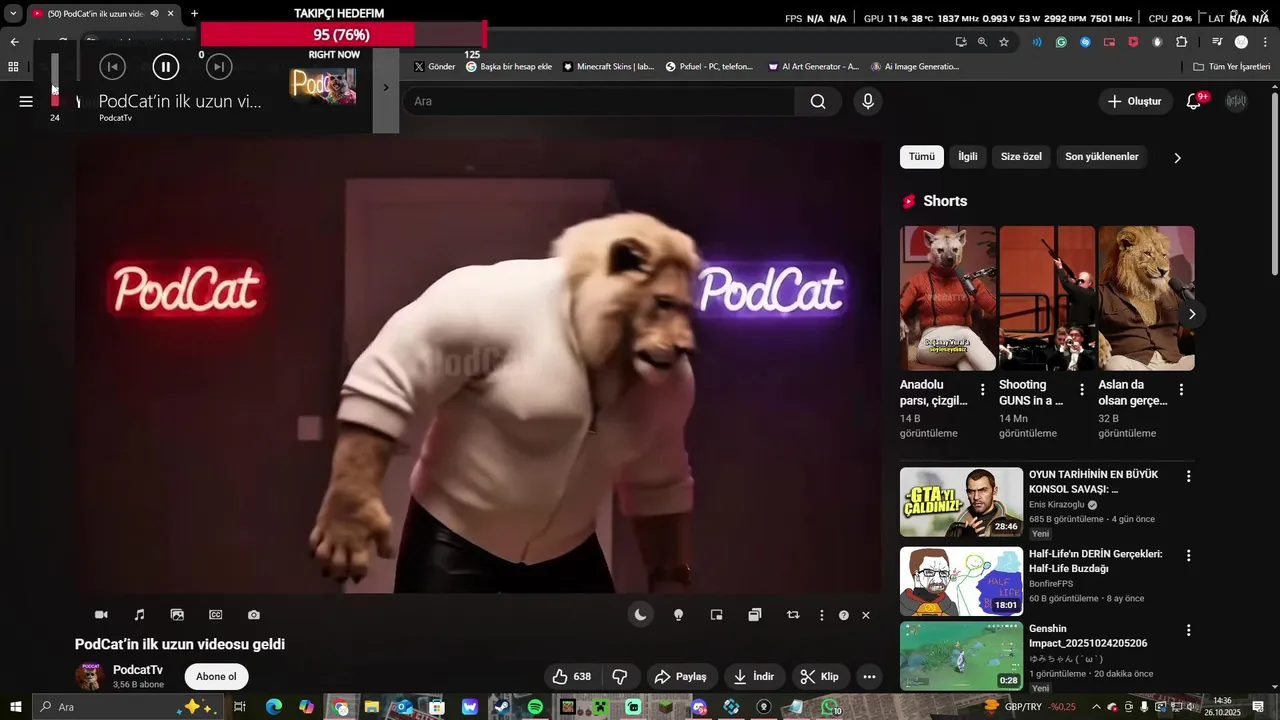Open more actions ellipsis beside Klip
This screenshot has width=1280, height=720.
pyautogui.click(x=869, y=677)
